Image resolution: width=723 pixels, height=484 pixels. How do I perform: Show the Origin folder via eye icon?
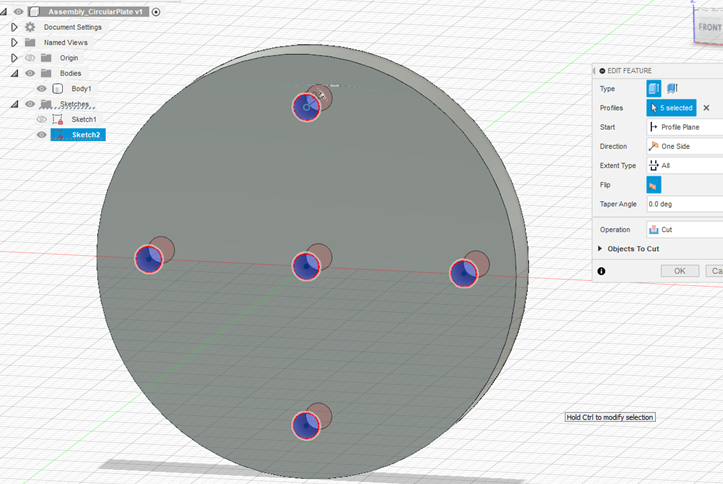[x=30, y=58]
